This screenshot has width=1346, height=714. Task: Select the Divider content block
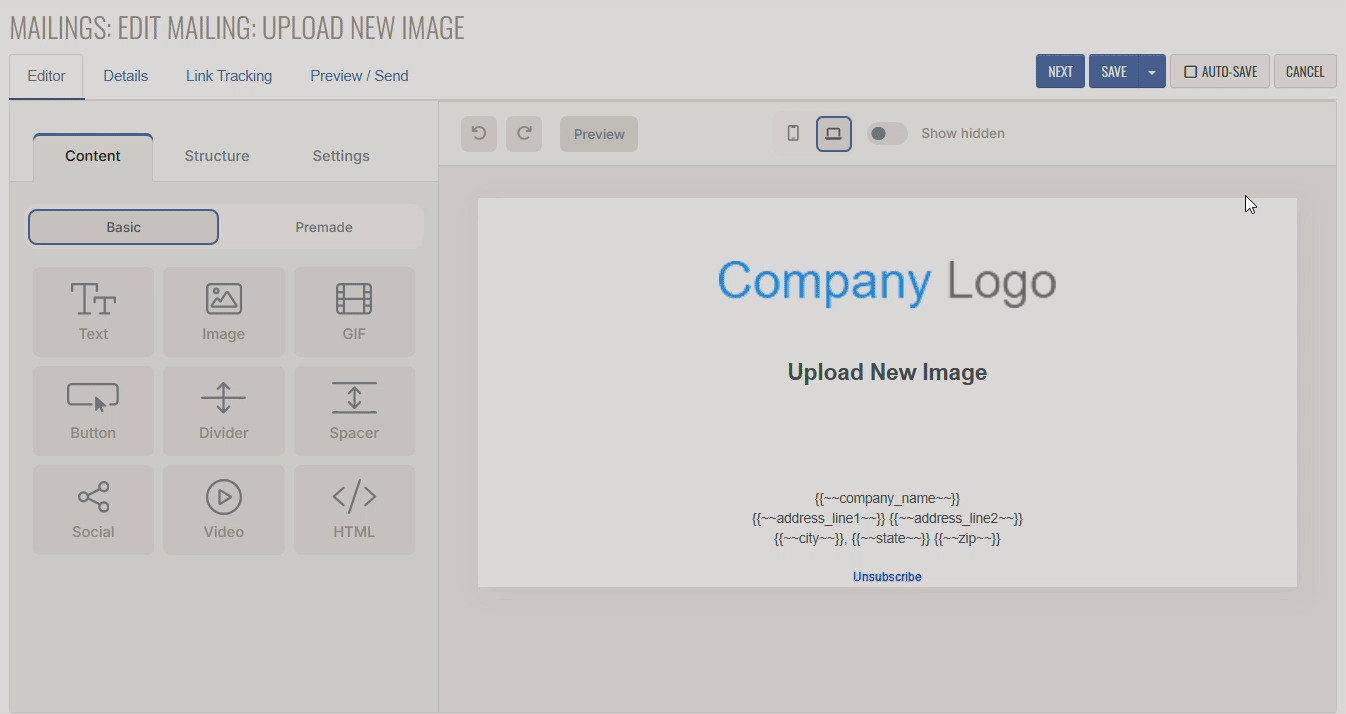(x=223, y=410)
